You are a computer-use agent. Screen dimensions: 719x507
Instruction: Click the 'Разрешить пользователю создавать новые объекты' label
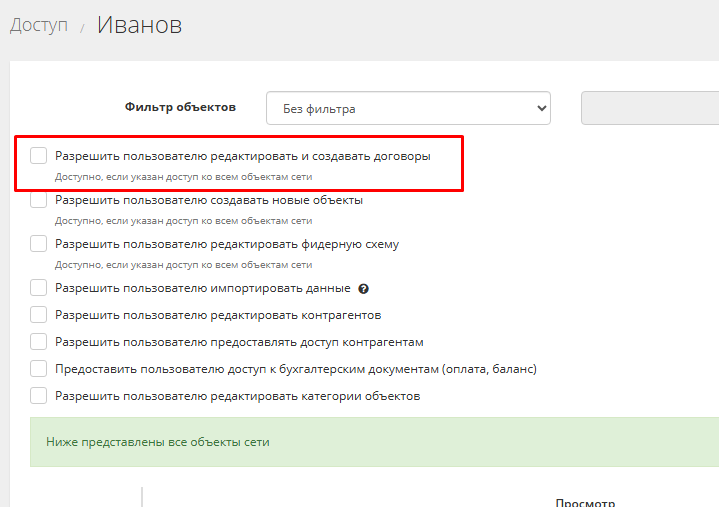point(209,200)
